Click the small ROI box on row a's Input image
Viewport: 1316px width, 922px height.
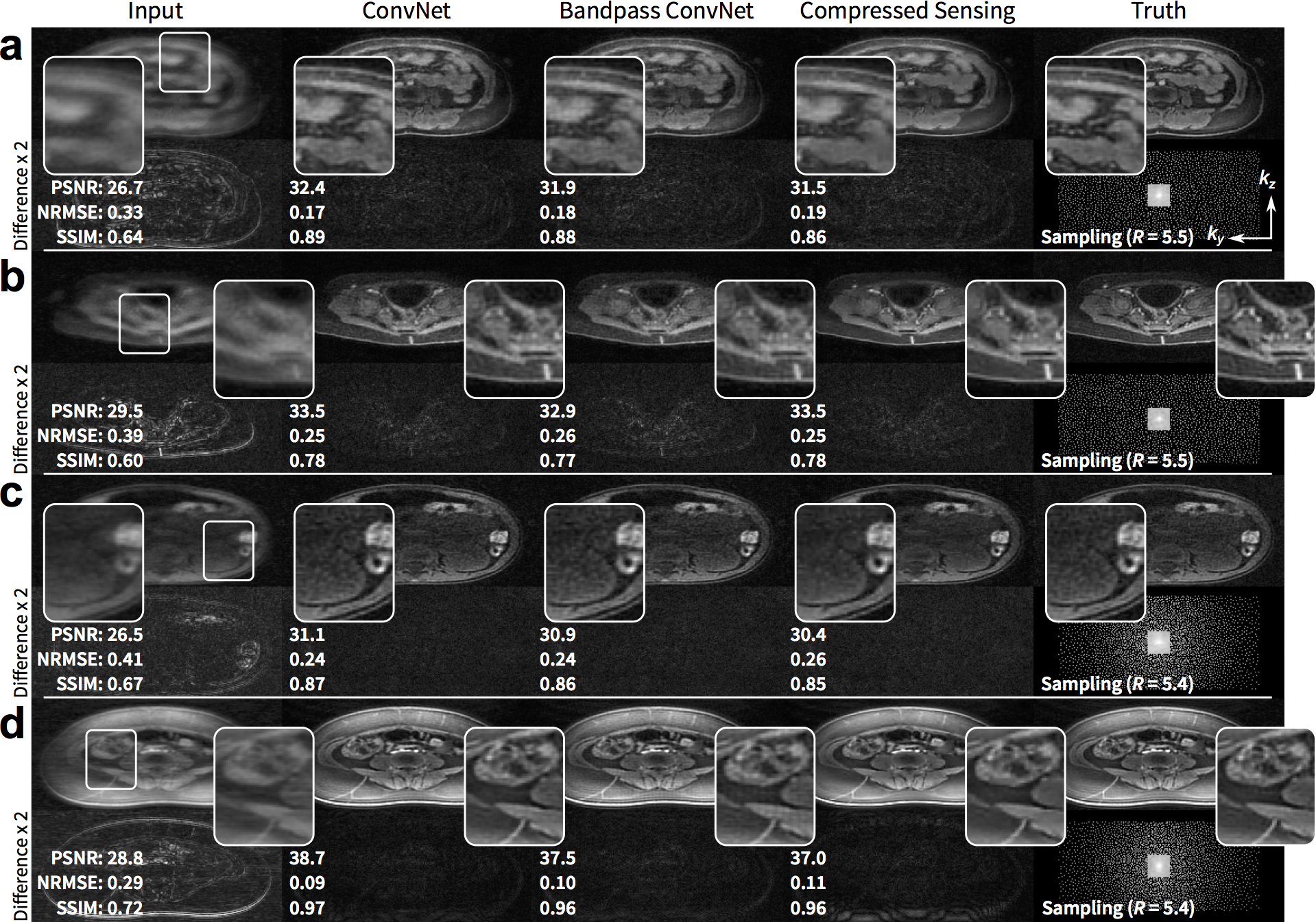(x=184, y=62)
